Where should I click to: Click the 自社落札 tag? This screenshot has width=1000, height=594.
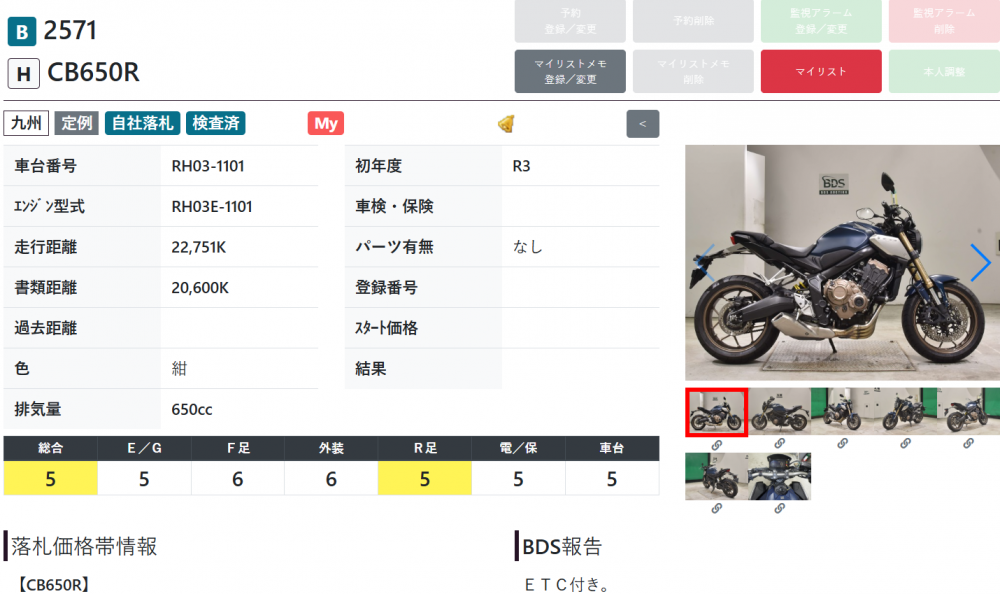[x=142, y=123]
